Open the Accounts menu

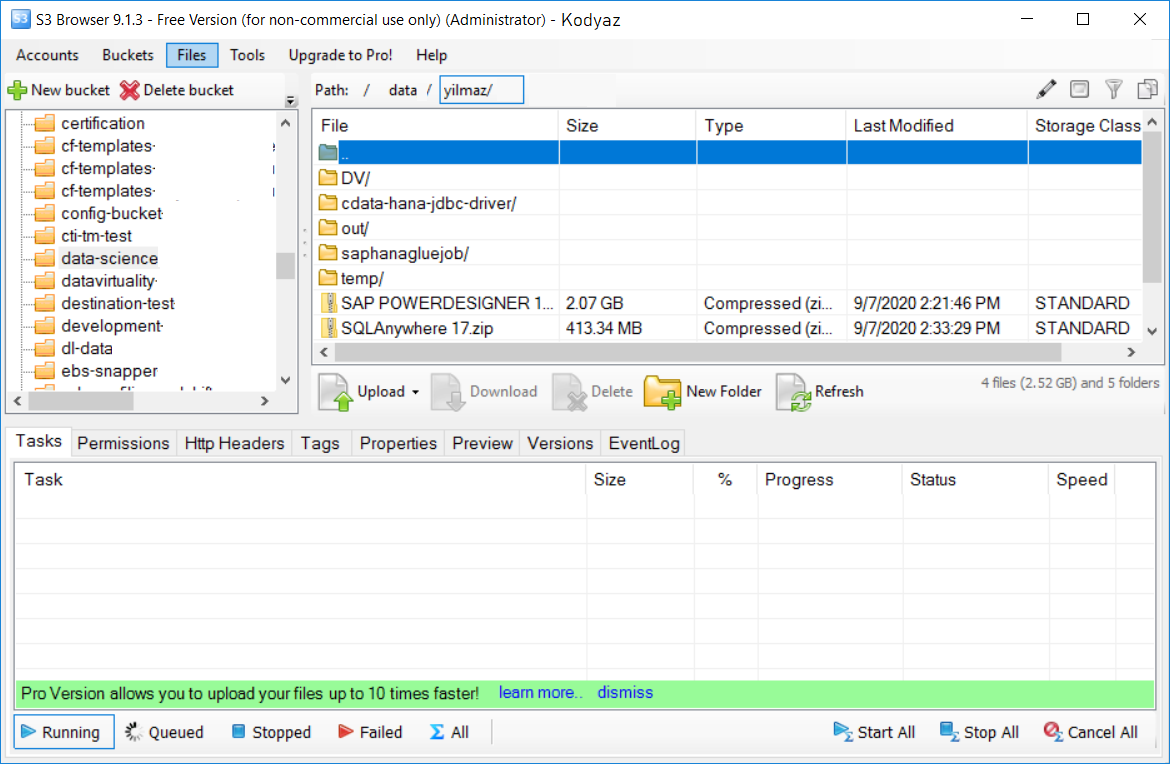pos(47,55)
